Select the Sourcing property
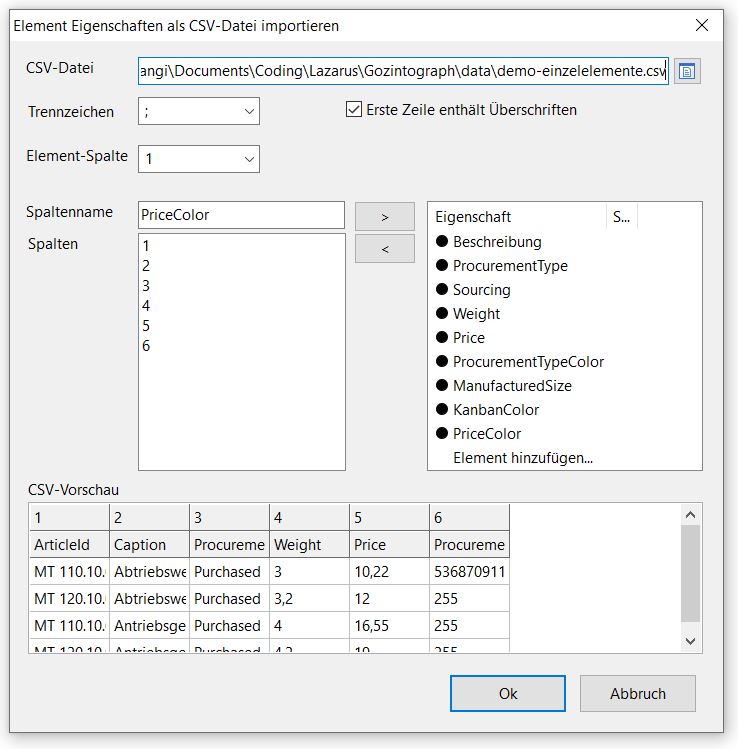The height and width of the screenshot is (749, 738). [481, 289]
